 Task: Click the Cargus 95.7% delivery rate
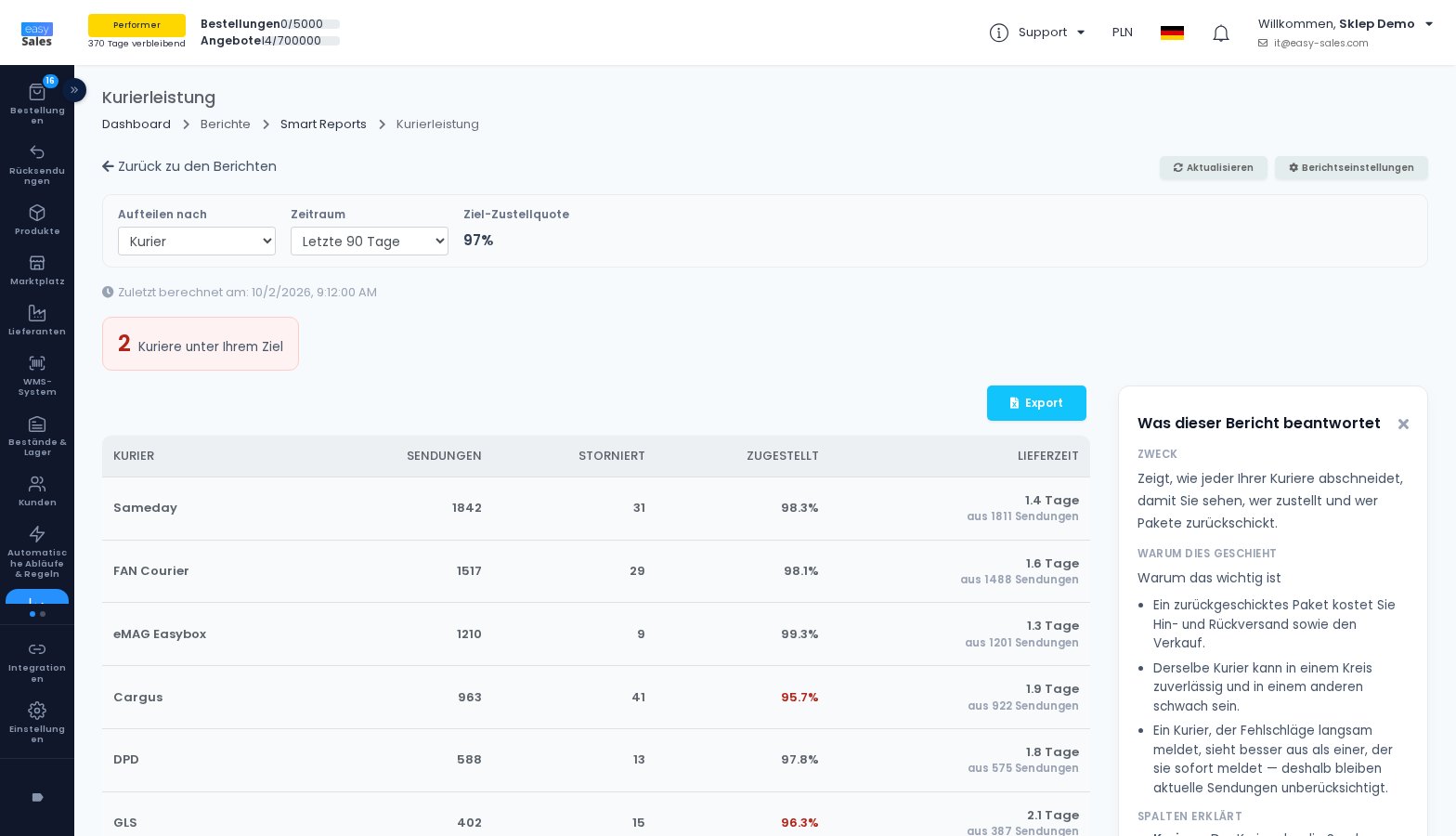pos(799,698)
